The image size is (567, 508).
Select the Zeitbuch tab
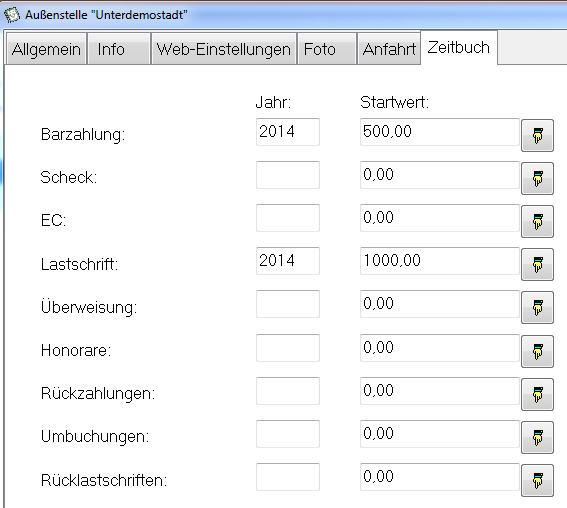coord(459,47)
